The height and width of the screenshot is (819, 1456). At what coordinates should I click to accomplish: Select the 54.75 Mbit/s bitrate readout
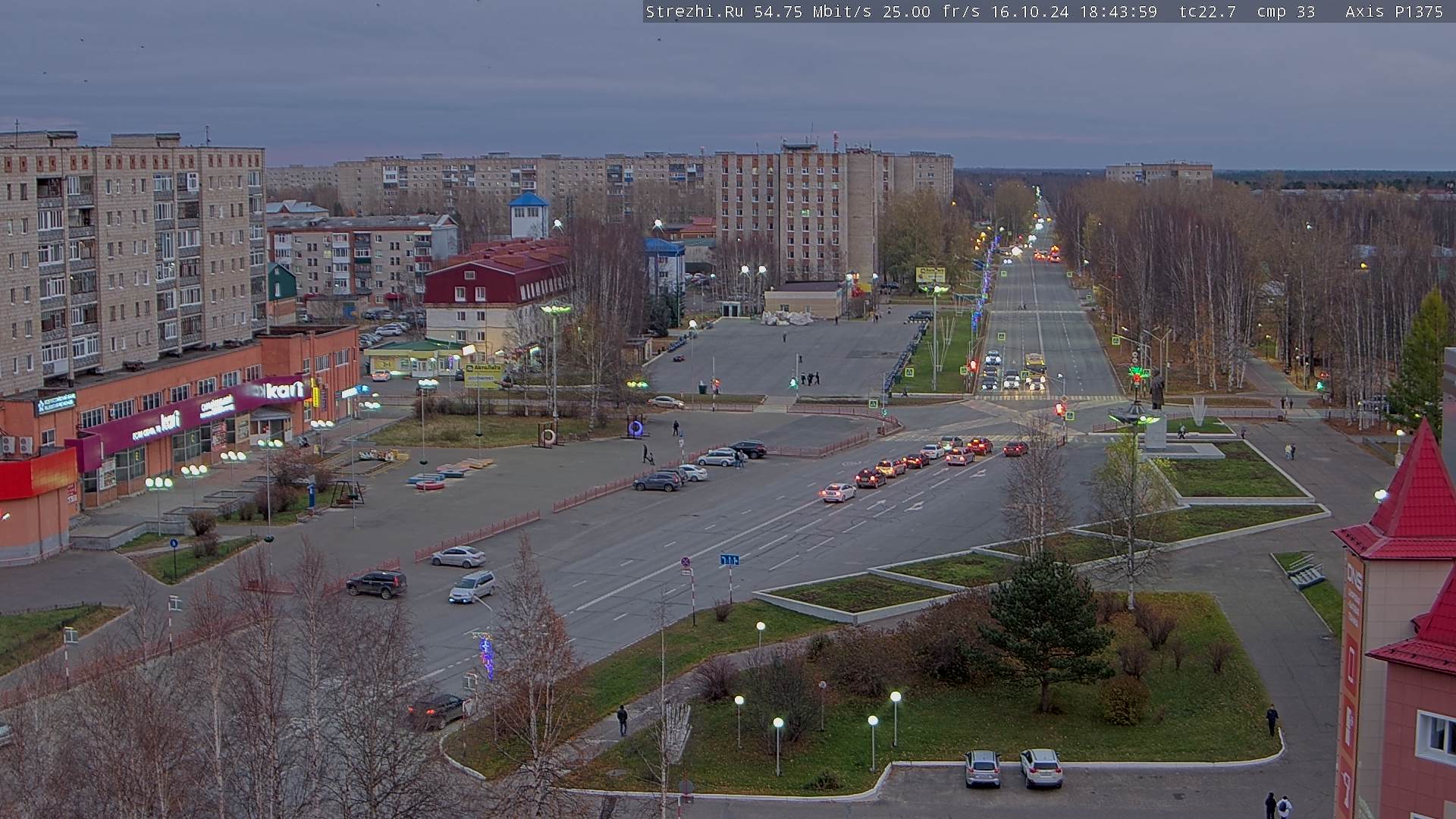812,11
